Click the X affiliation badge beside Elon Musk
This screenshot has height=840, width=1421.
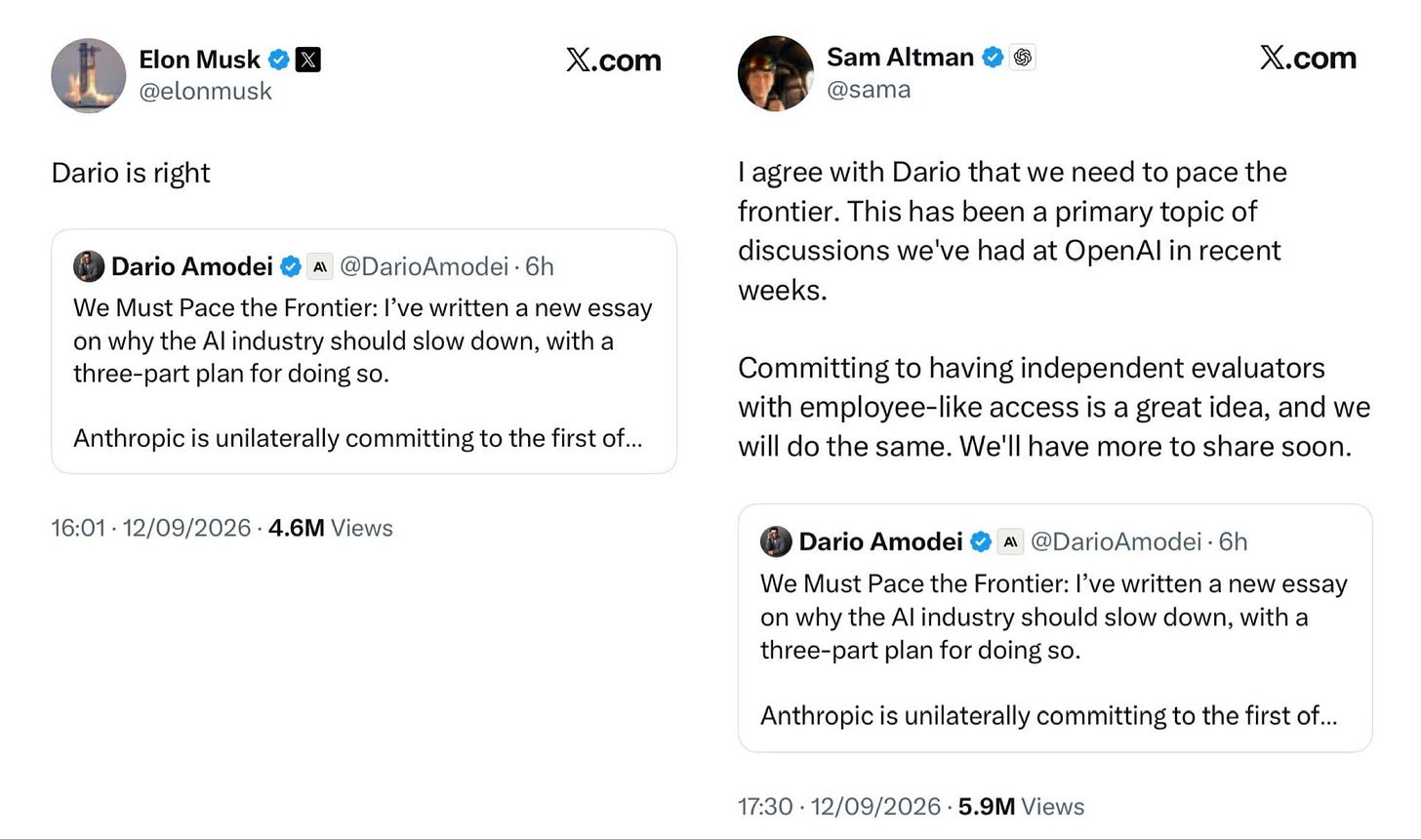tap(307, 60)
